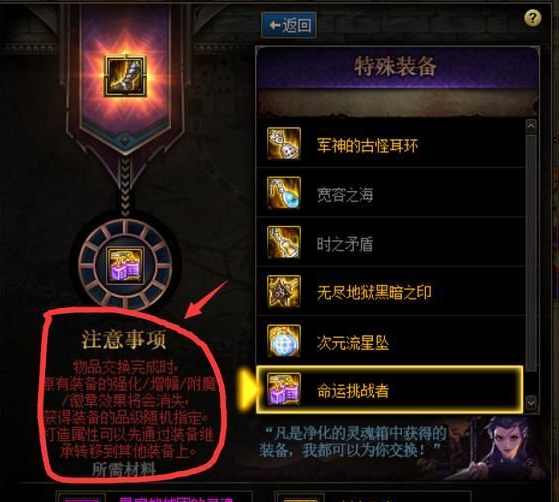Select the highlighted 命运挑战者 entry
This screenshot has height=502, width=559.
[x=390, y=390]
